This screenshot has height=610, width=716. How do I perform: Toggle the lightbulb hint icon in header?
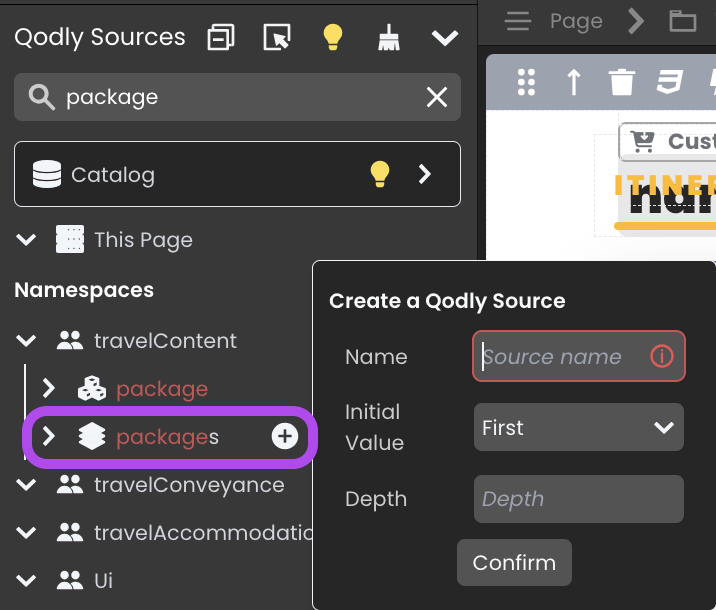(x=332, y=37)
